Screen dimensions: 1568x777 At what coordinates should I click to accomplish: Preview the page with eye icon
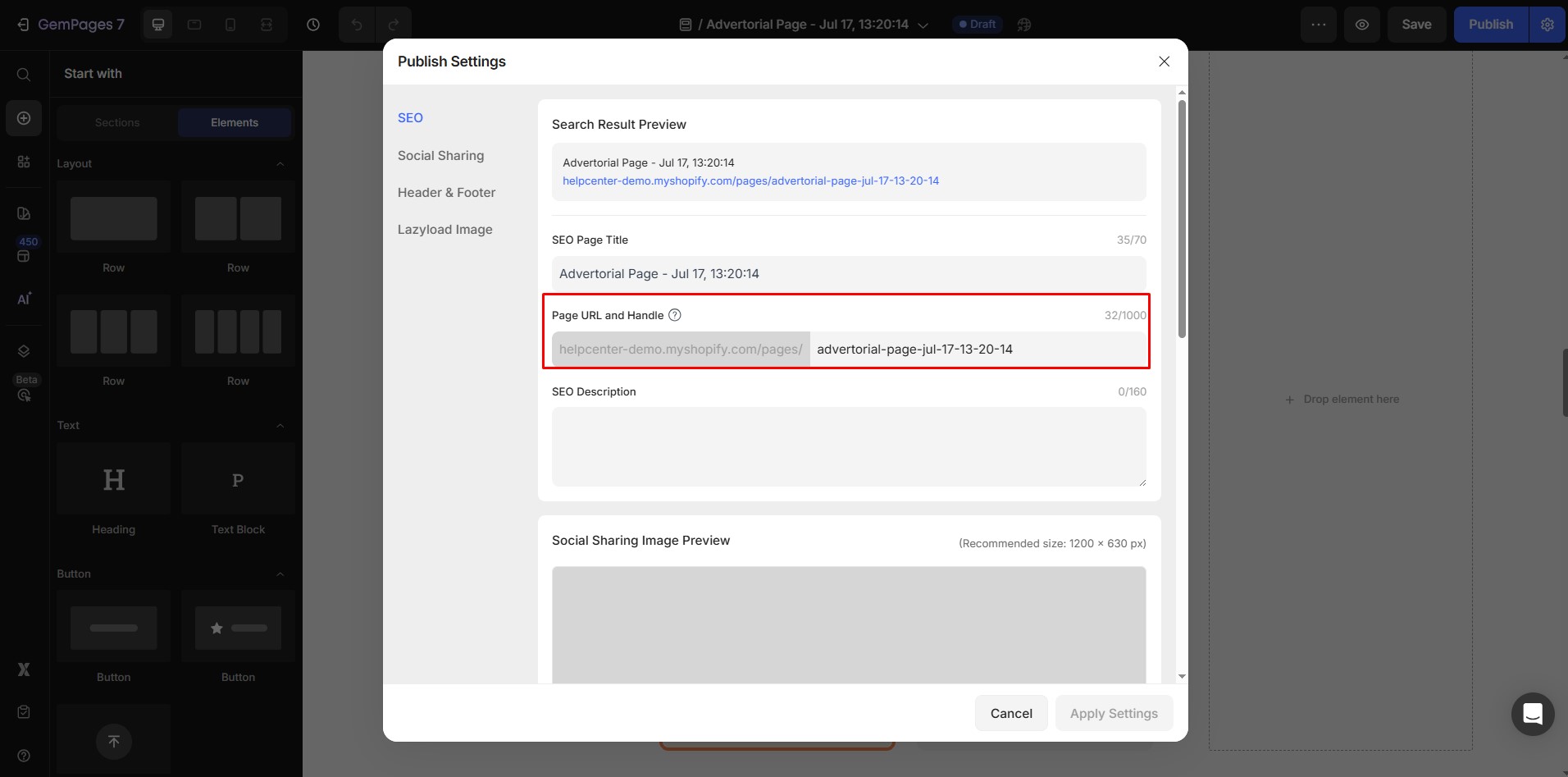tap(1362, 25)
